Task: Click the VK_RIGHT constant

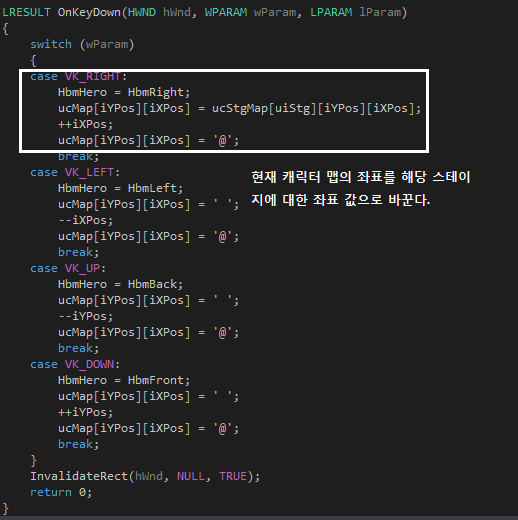Action: (93, 76)
